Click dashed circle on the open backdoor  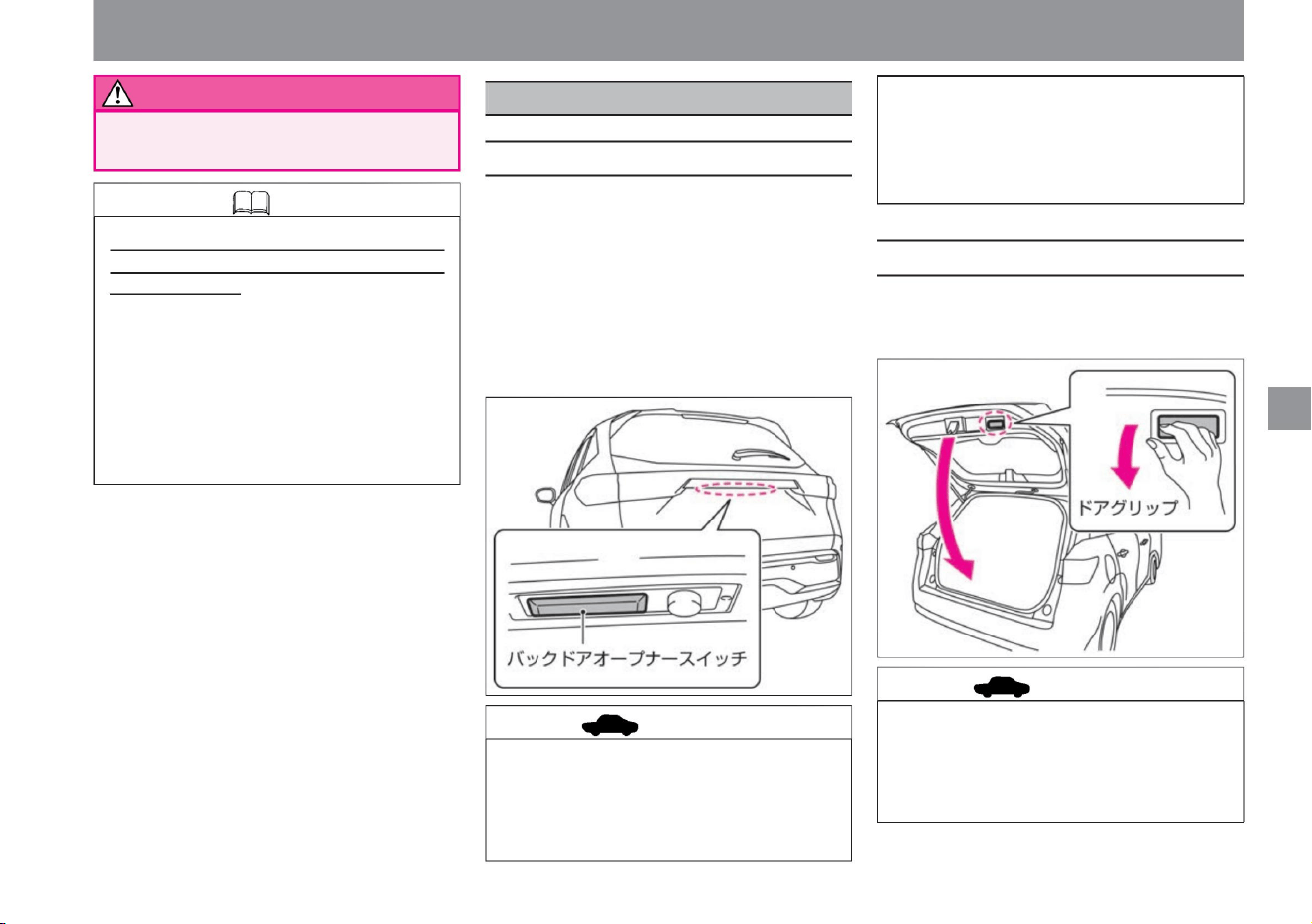pyautogui.click(x=995, y=424)
